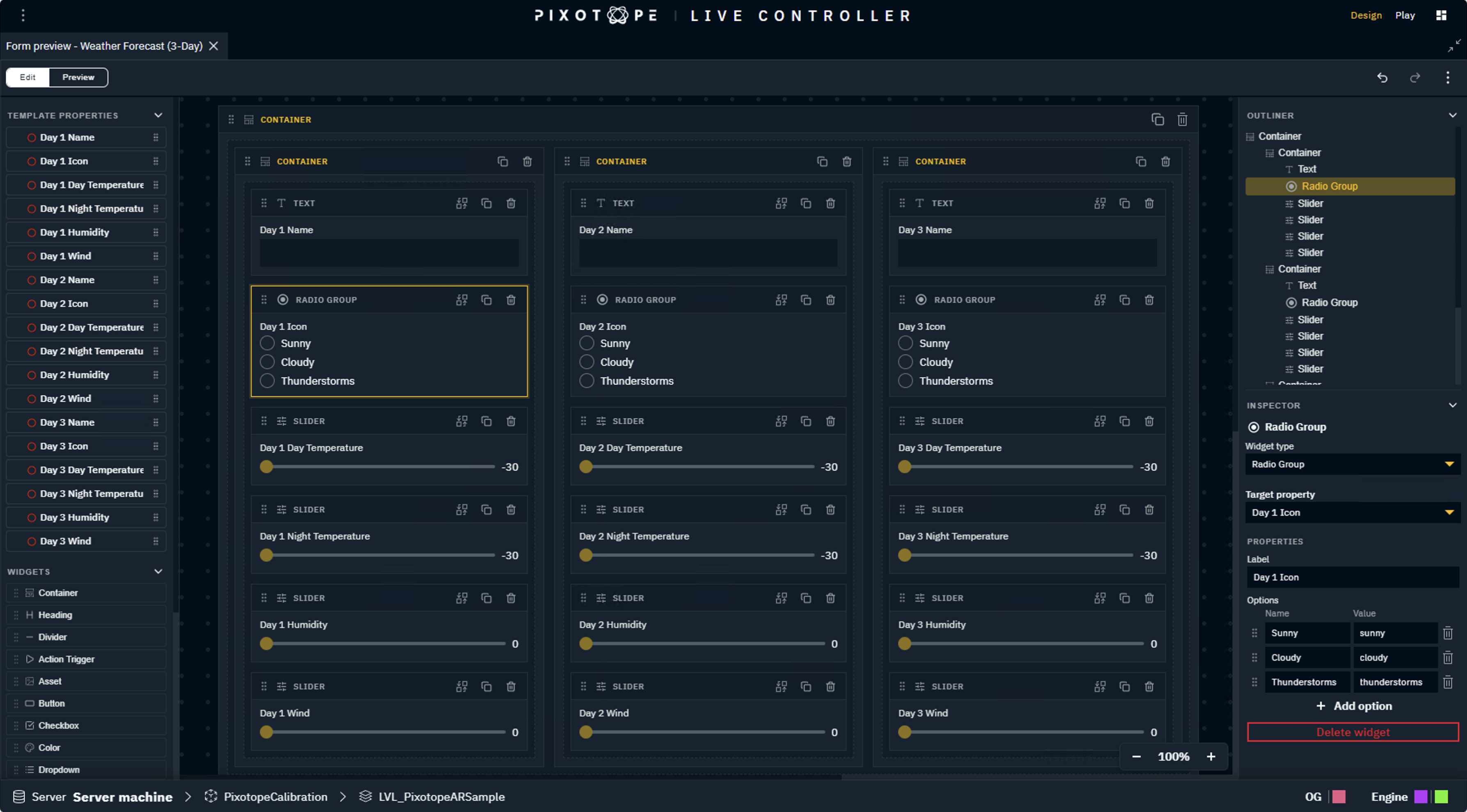Open the Target property dropdown

click(1352, 513)
